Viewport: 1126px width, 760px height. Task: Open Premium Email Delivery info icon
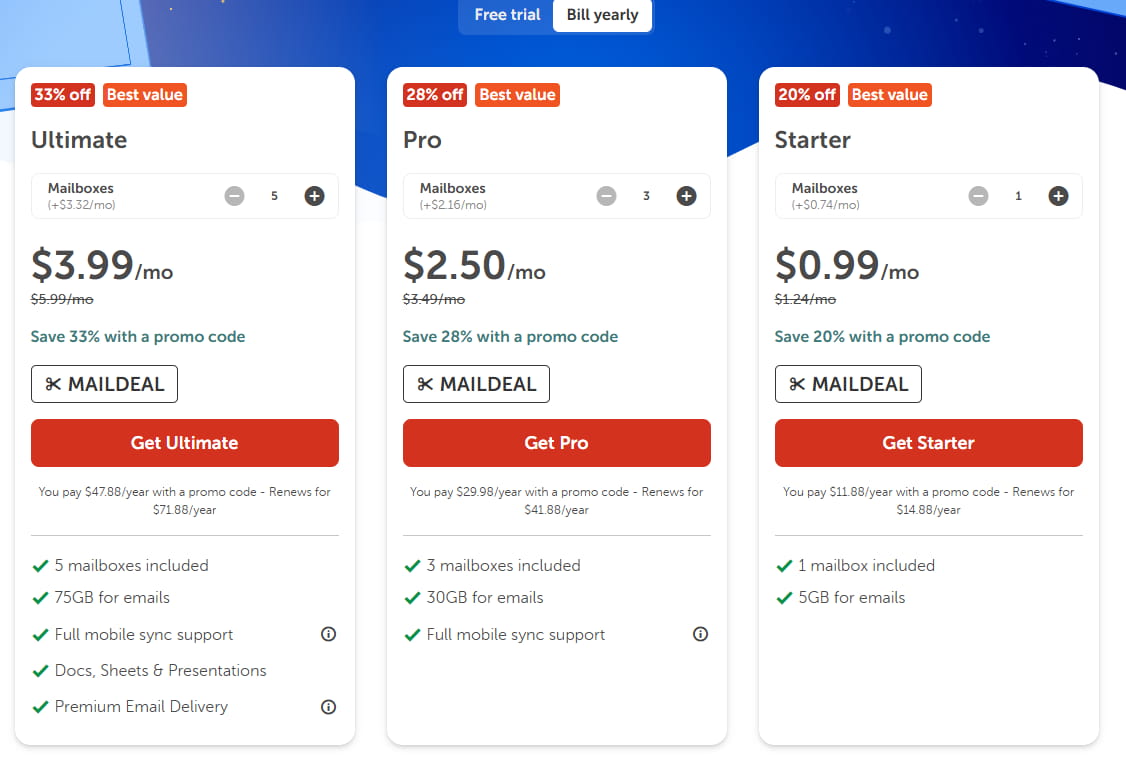[x=328, y=707]
